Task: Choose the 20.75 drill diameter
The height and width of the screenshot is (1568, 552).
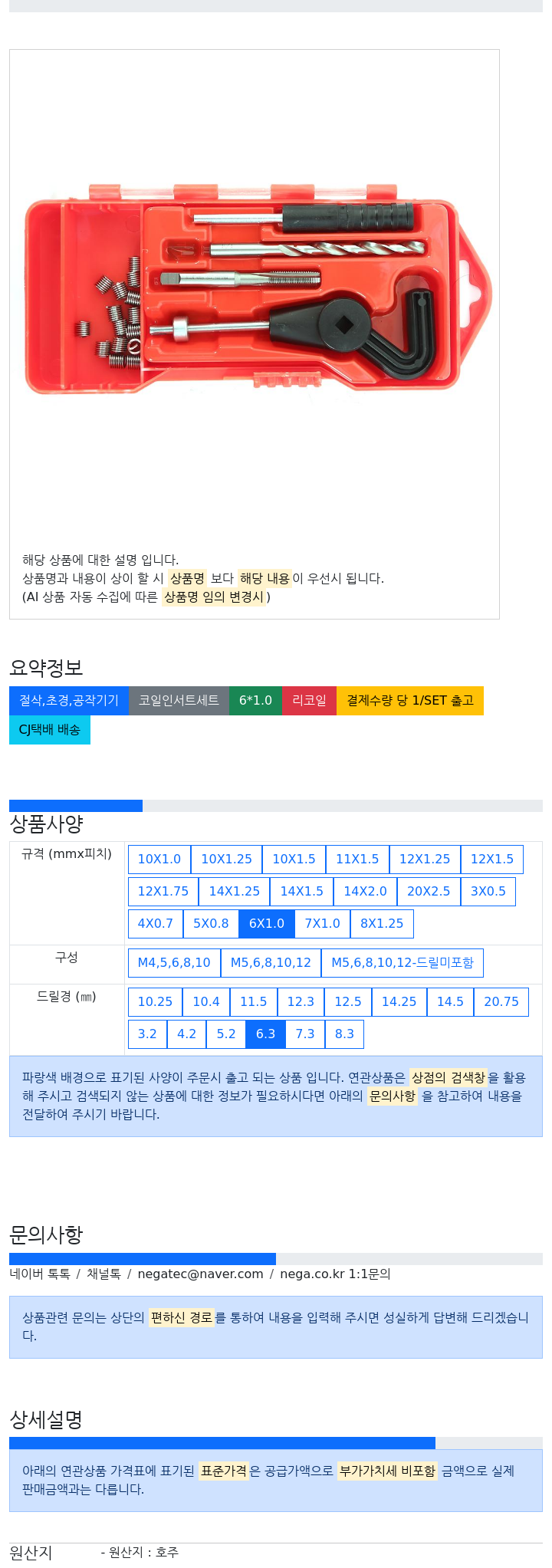Action: point(501,1002)
